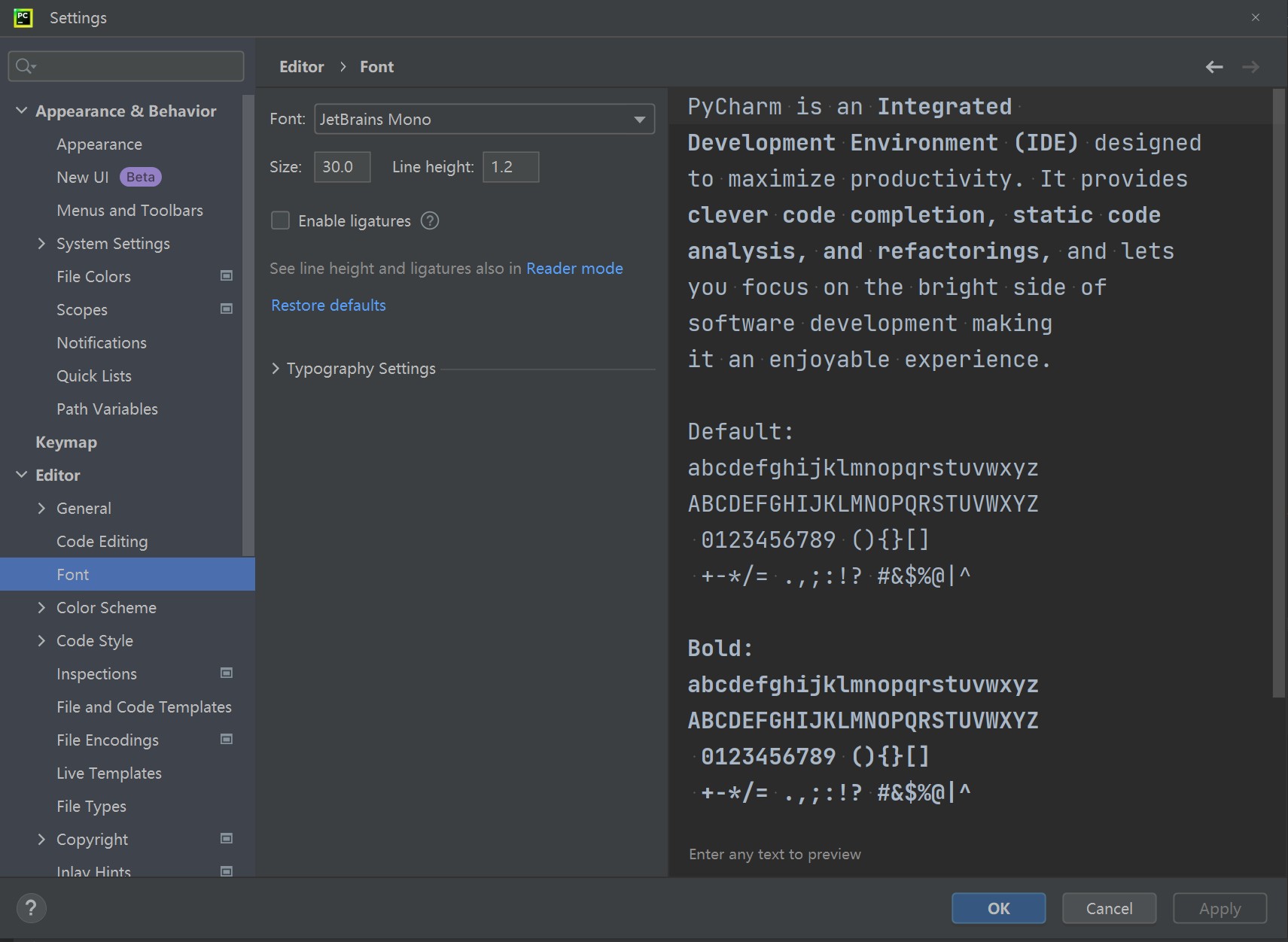Viewport: 1288px width, 942px height.
Task: Open File Types settings
Action: pos(91,806)
